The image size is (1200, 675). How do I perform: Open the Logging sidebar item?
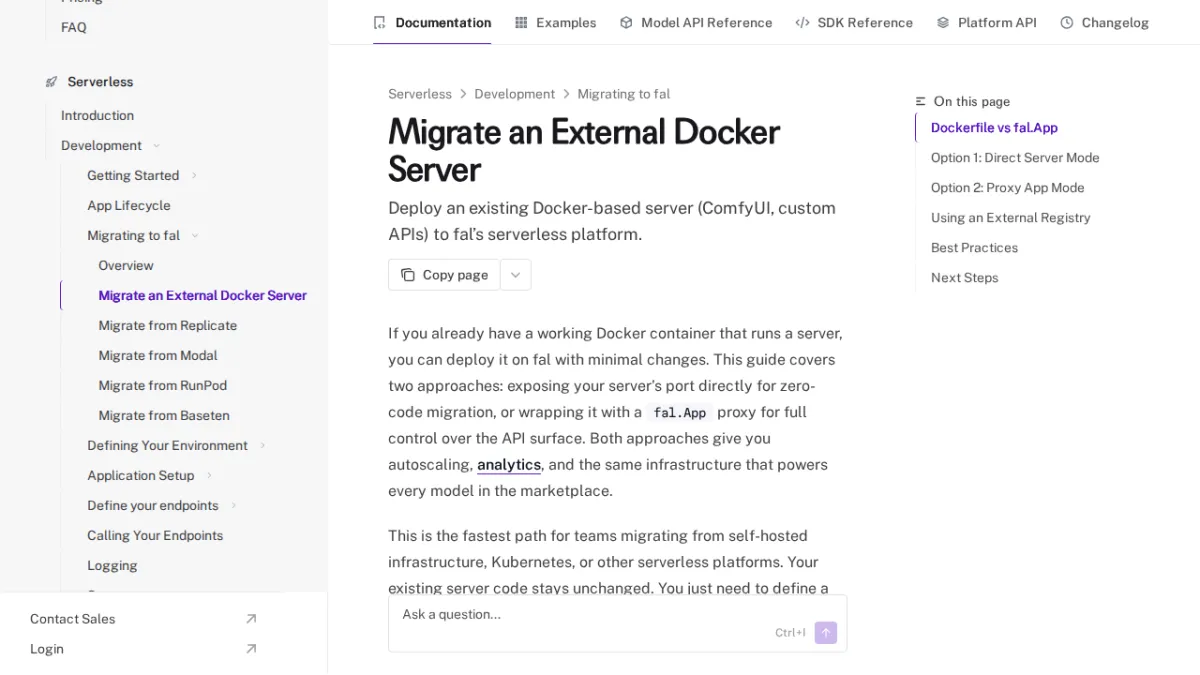[x=112, y=566]
